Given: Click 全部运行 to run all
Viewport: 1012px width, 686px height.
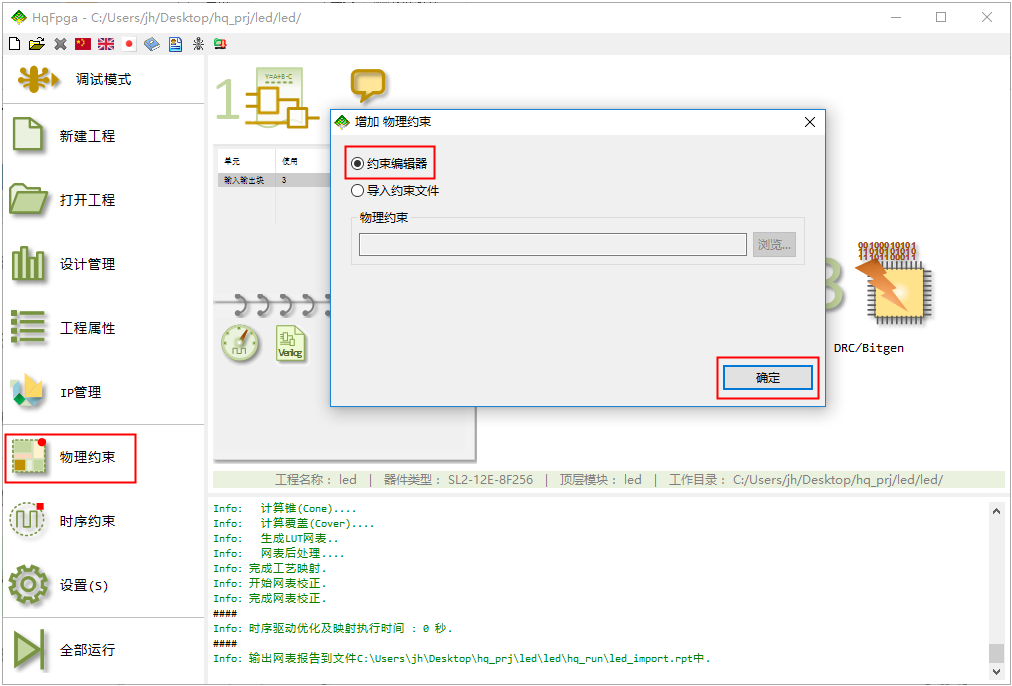Looking at the screenshot, I should (70, 650).
